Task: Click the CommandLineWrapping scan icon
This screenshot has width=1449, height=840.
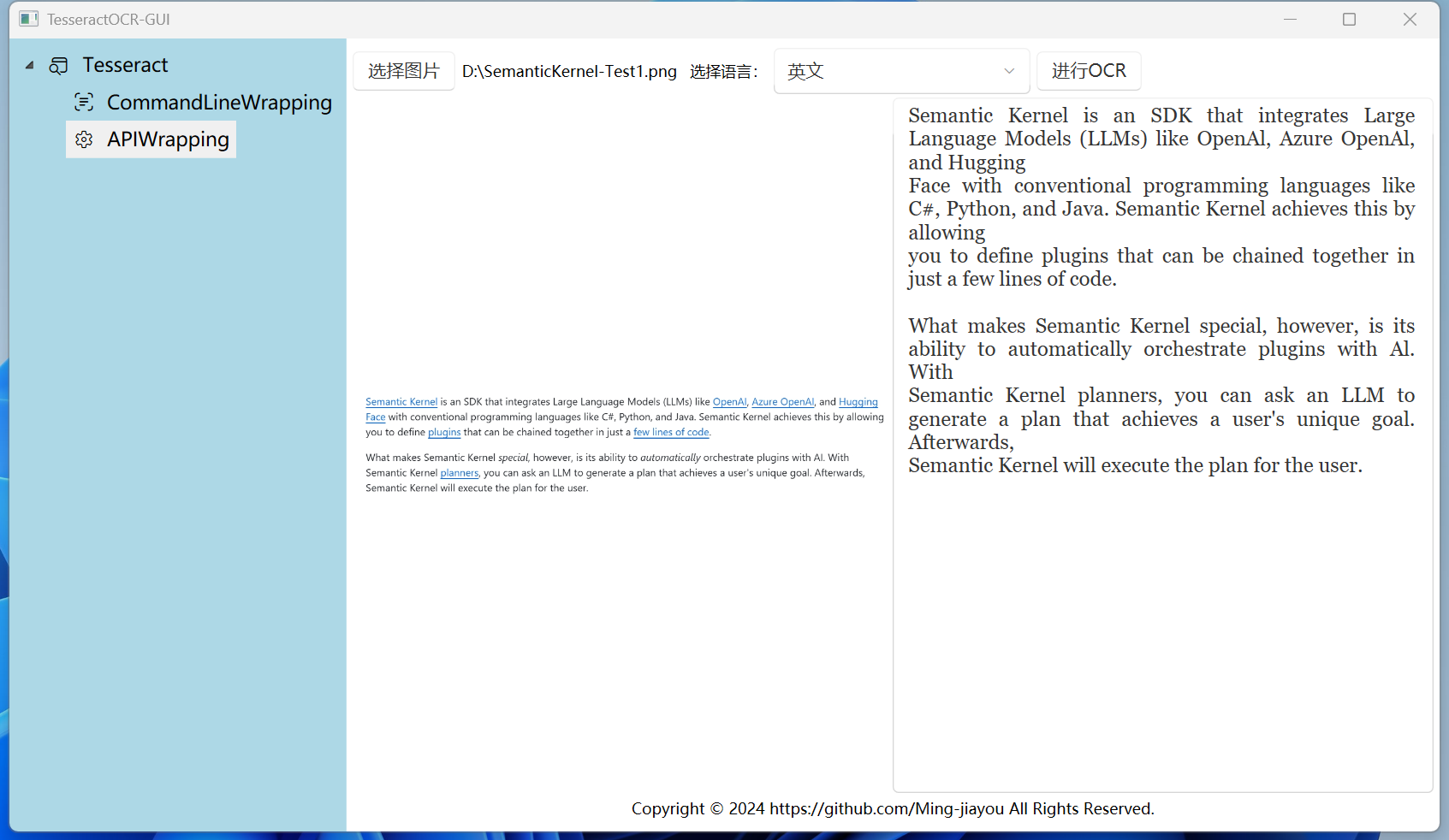Action: coord(84,103)
